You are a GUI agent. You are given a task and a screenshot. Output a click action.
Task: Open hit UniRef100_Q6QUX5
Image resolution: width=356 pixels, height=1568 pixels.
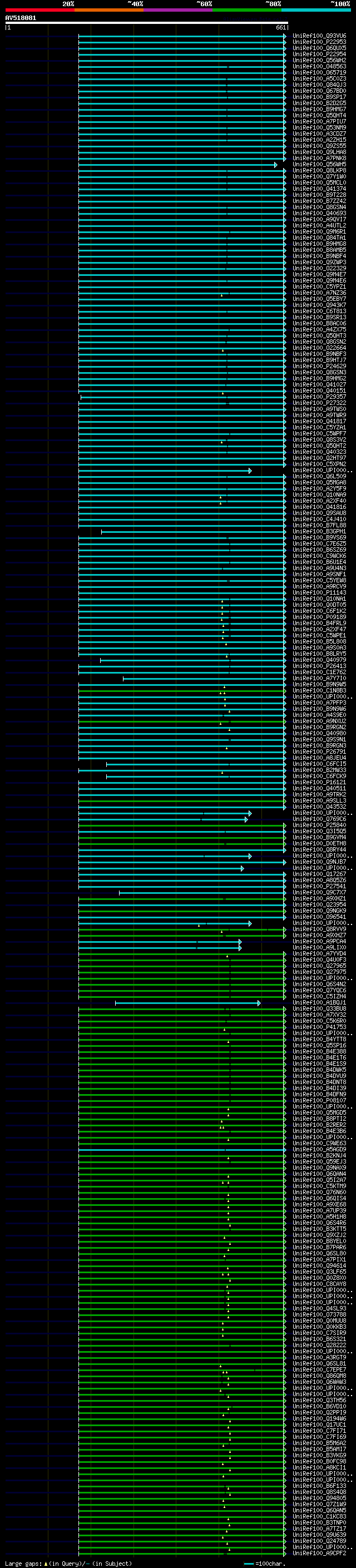319,48
